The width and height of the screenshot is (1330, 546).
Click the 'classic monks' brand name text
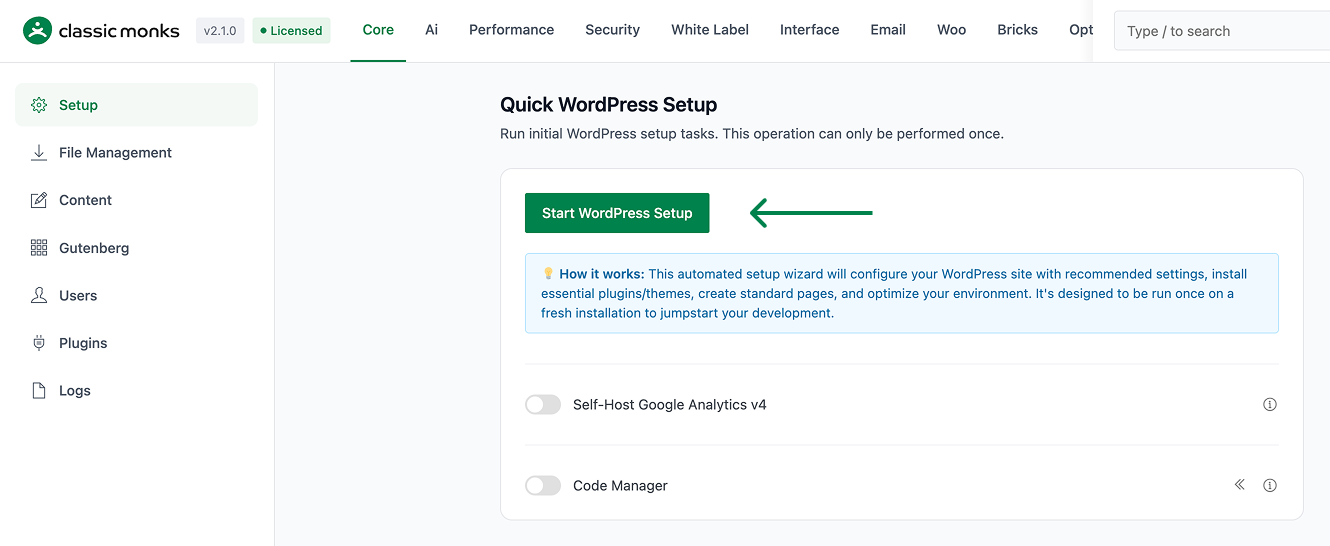coord(119,31)
